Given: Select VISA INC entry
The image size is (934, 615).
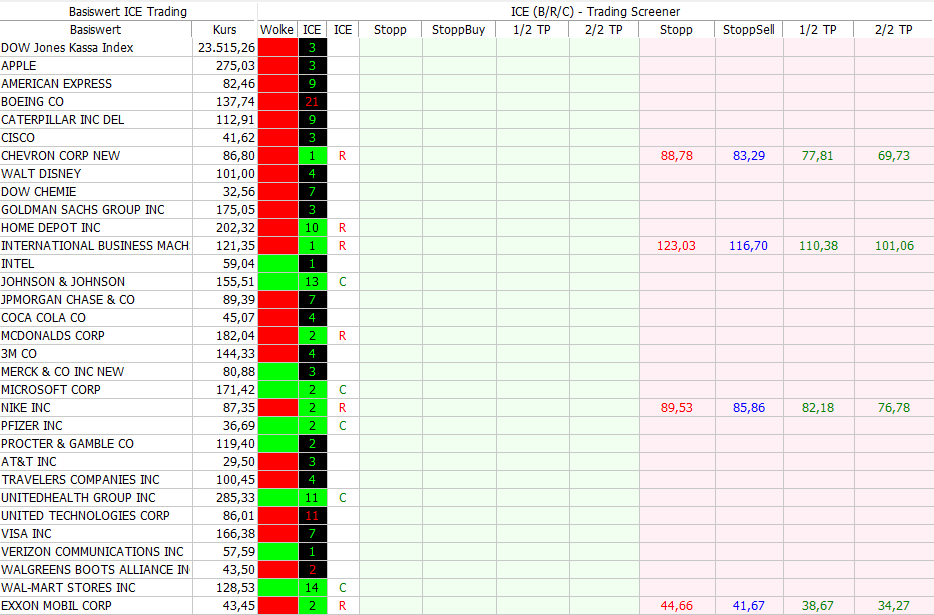Looking at the screenshot, I should [26, 533].
